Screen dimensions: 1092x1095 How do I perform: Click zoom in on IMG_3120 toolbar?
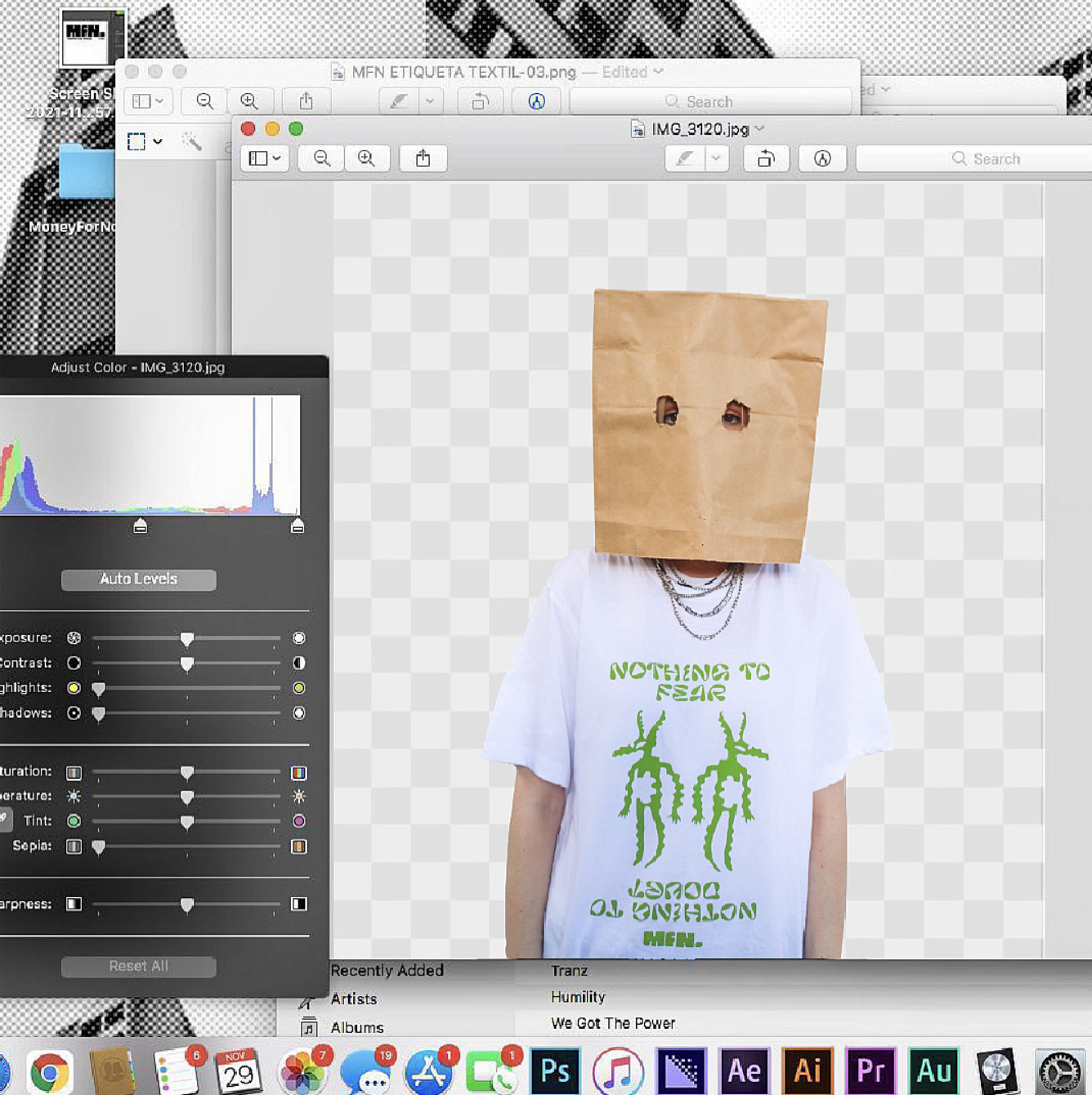pos(366,159)
